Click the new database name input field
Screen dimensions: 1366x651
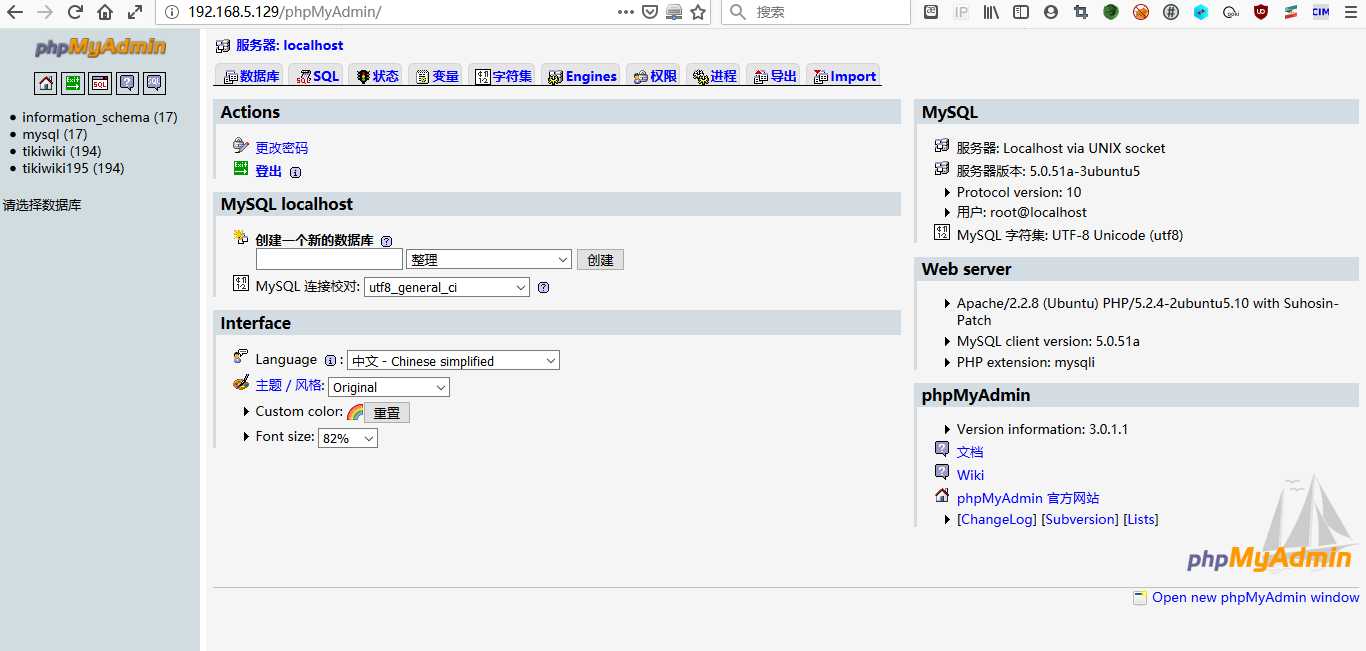coord(329,259)
